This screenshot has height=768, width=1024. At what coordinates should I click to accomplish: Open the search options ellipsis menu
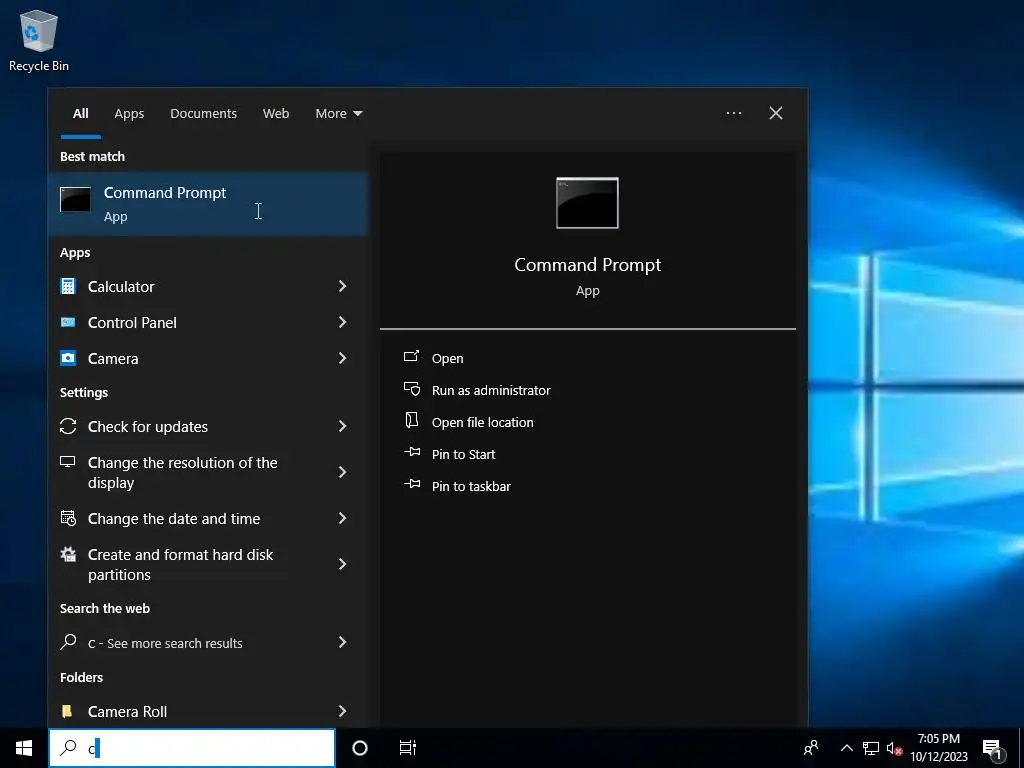734,113
